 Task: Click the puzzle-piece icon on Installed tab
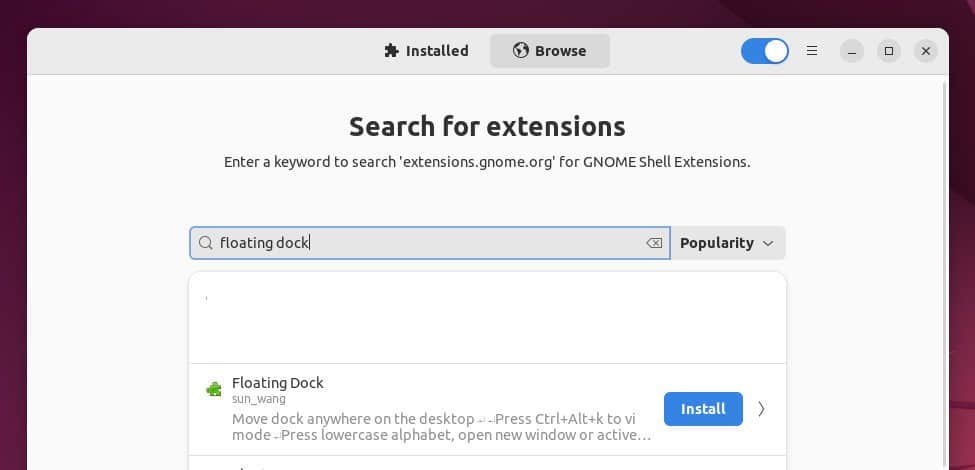391,51
